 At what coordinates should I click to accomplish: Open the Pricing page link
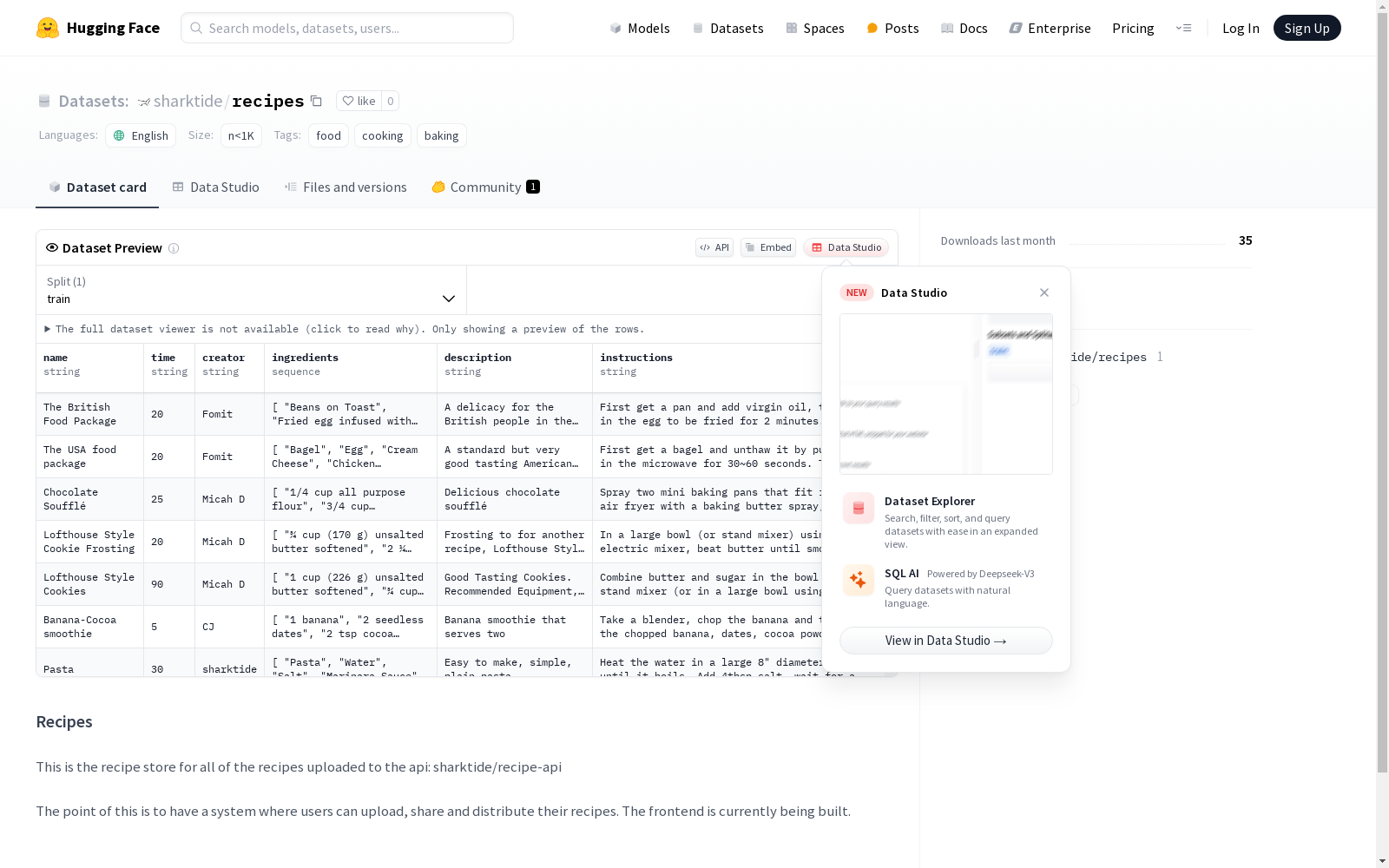1133,28
